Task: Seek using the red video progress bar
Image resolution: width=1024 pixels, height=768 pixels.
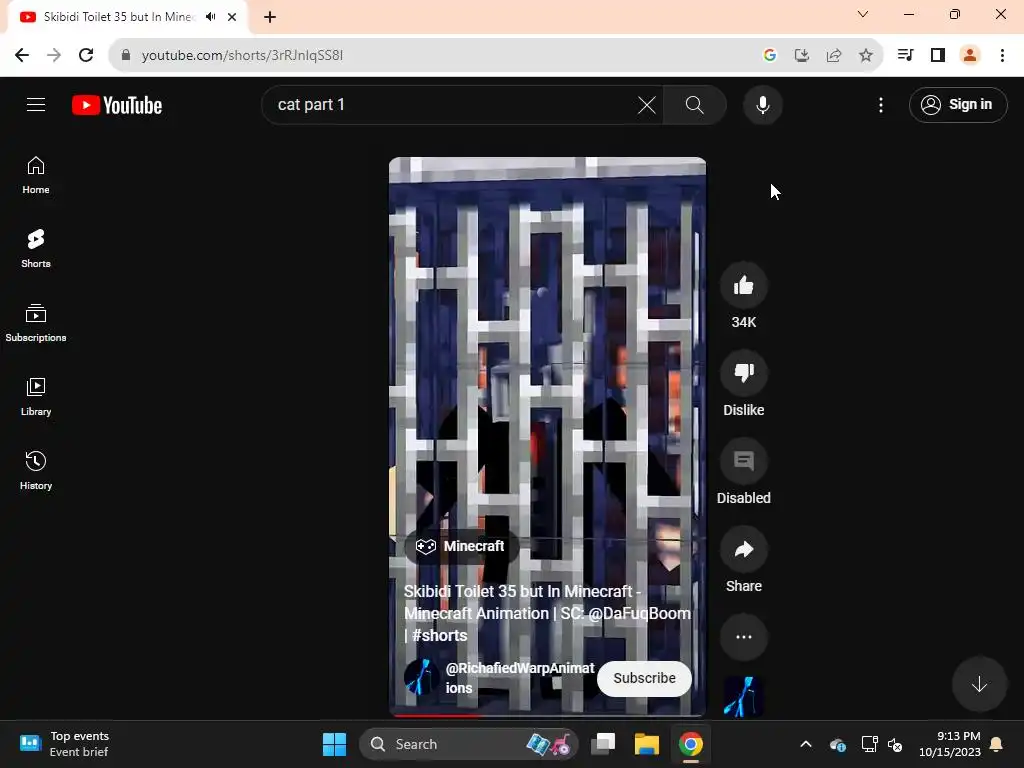Action: click(x=547, y=716)
